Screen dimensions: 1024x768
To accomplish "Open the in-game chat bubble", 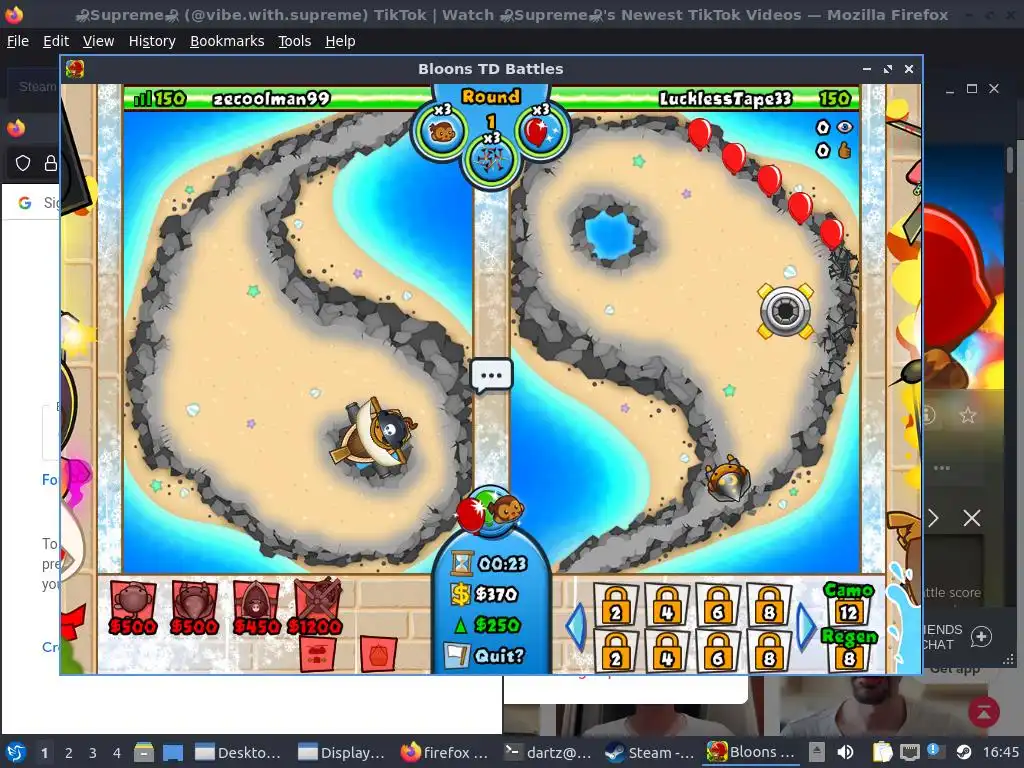I will (491, 376).
